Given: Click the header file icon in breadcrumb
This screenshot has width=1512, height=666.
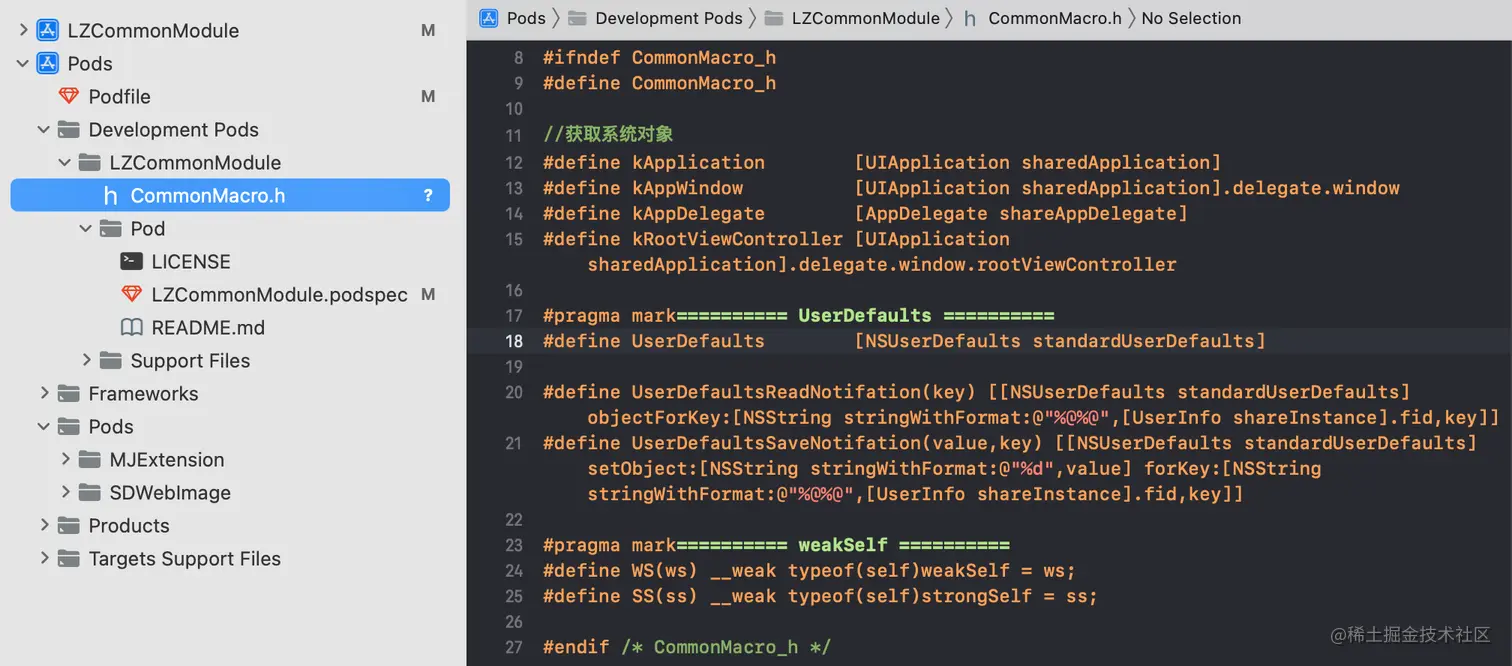Looking at the screenshot, I should 970,18.
